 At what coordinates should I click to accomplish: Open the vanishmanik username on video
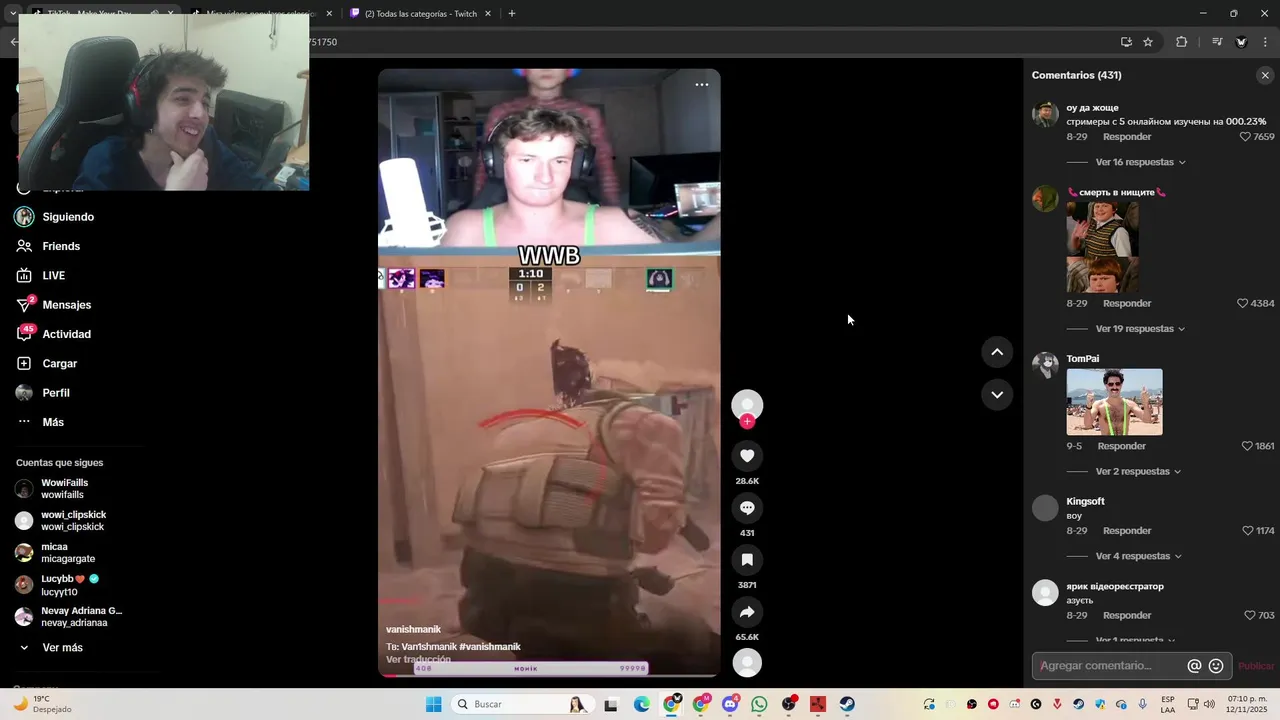pyautogui.click(x=413, y=630)
